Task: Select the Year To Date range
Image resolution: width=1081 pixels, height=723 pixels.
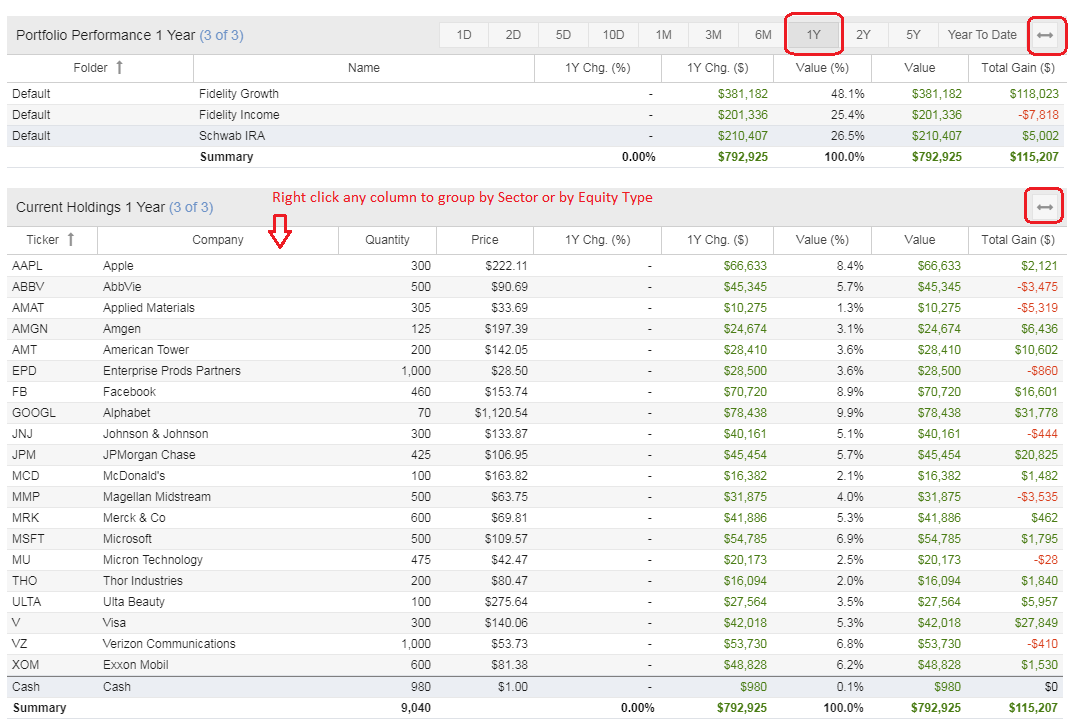Action: (x=981, y=35)
